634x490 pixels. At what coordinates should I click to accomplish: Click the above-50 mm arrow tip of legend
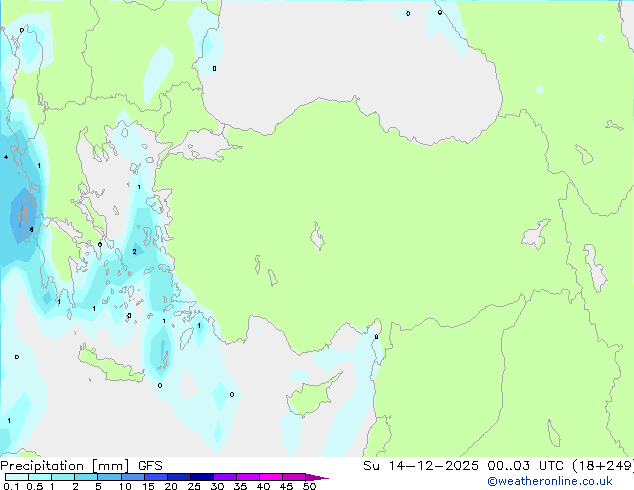317,477
